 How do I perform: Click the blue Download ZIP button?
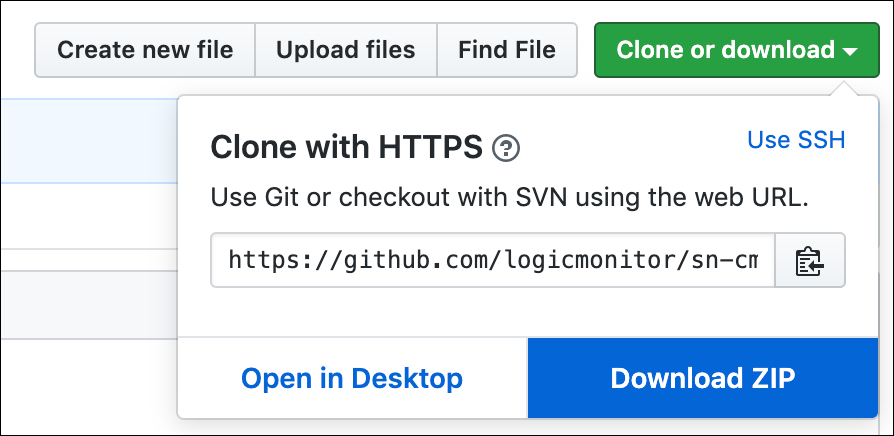tap(702, 378)
